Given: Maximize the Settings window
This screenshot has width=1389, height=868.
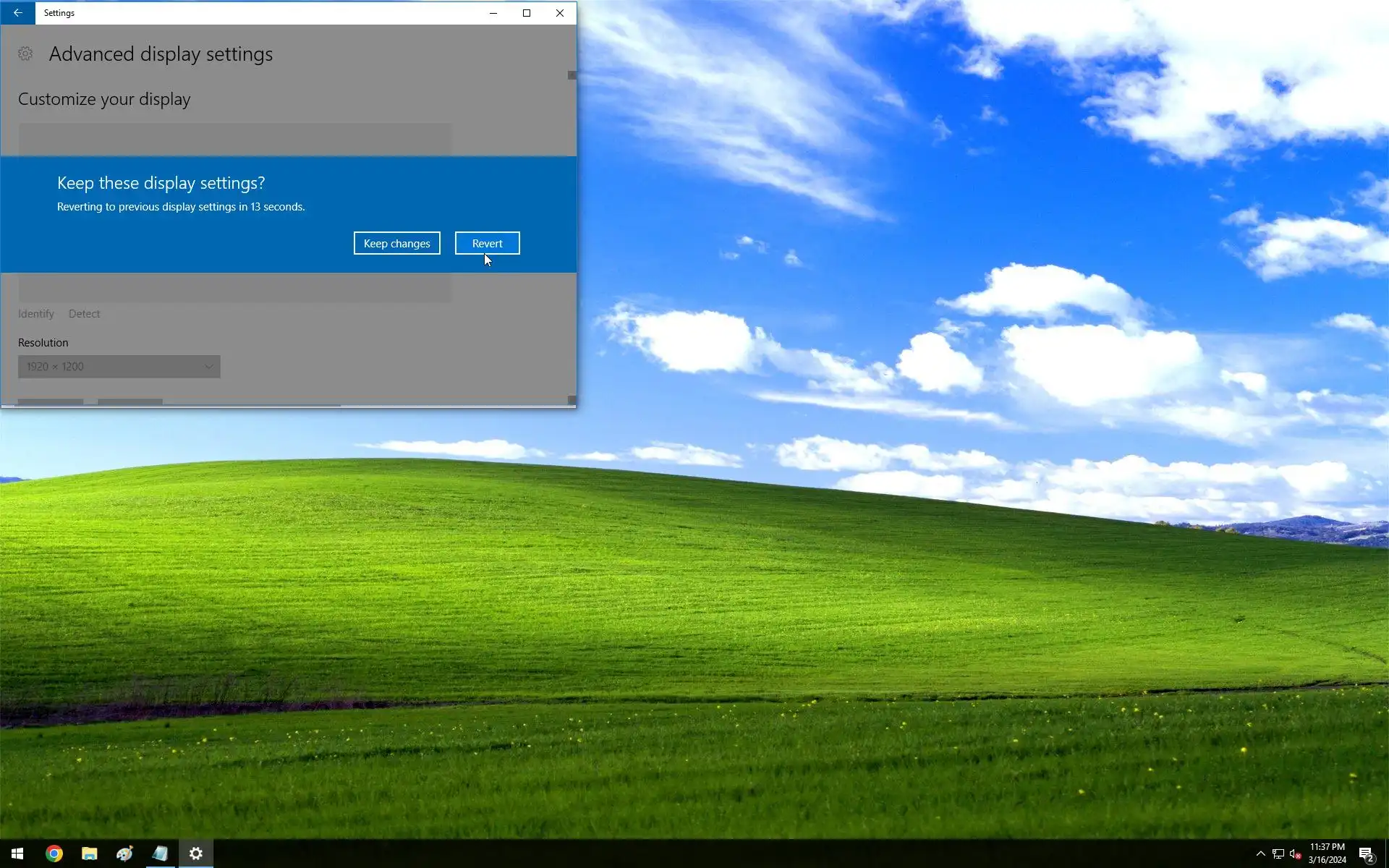Looking at the screenshot, I should [527, 13].
